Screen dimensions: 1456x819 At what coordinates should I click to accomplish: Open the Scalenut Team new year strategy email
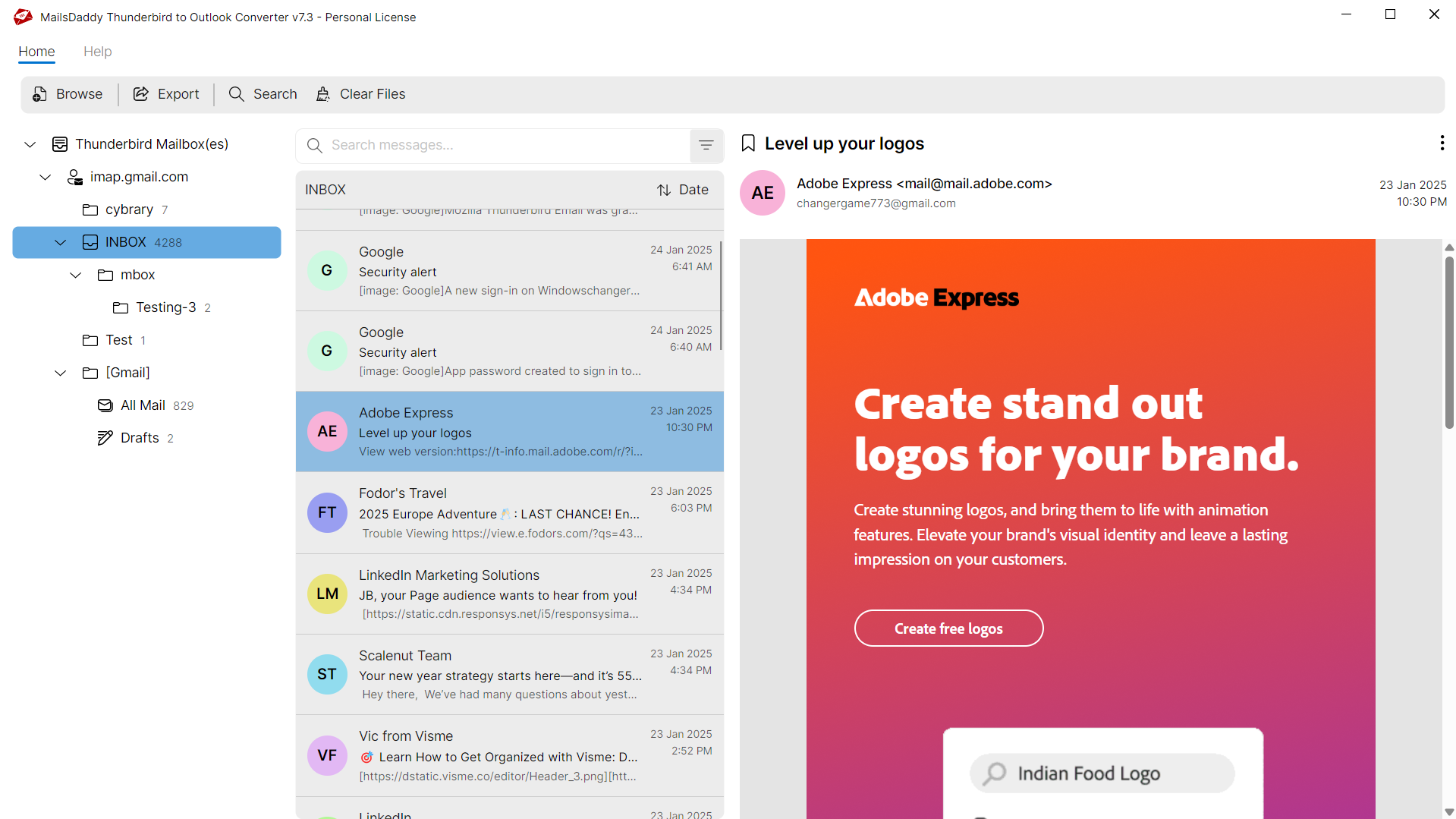[x=509, y=675]
